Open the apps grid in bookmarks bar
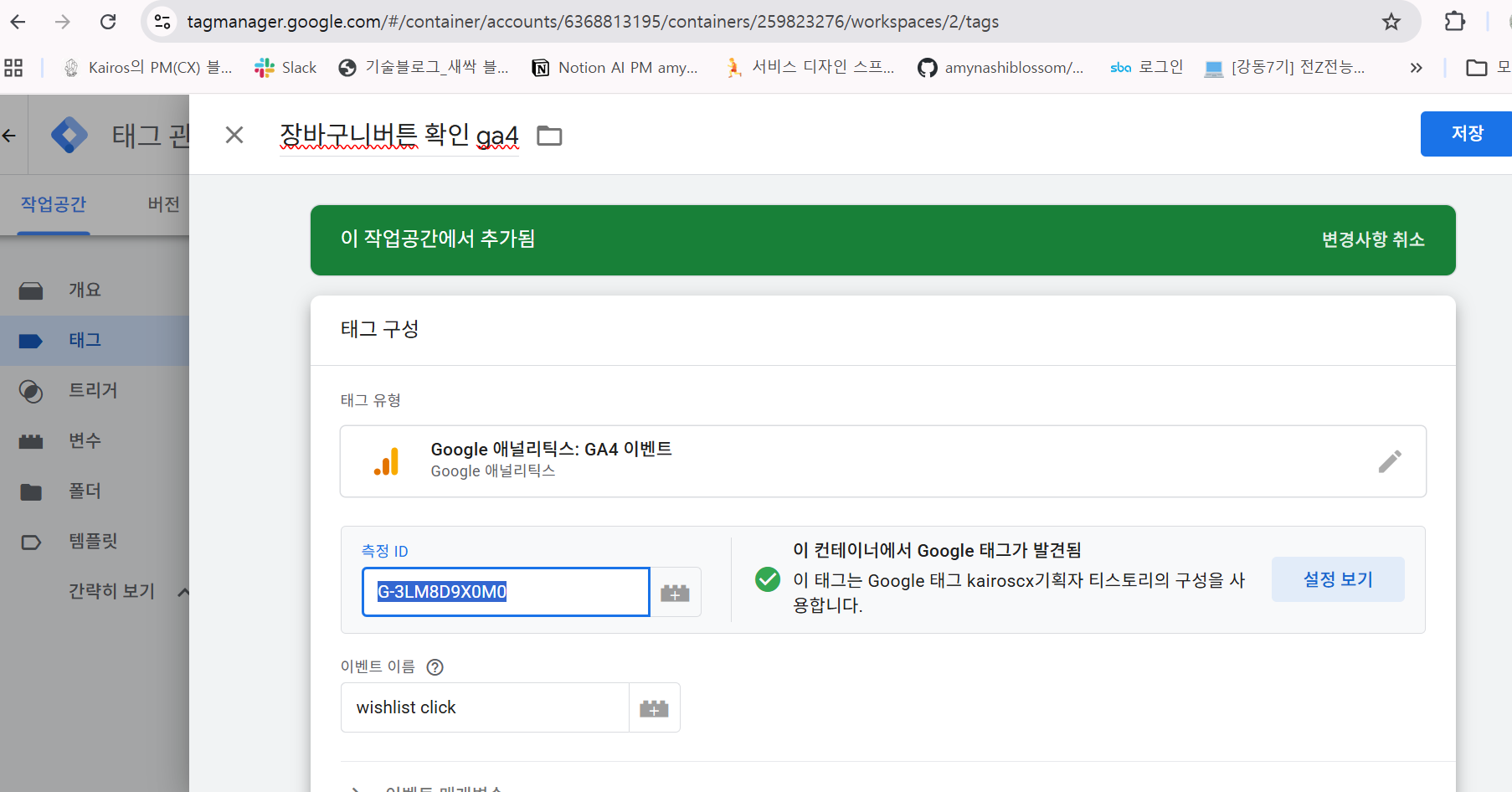 13,68
